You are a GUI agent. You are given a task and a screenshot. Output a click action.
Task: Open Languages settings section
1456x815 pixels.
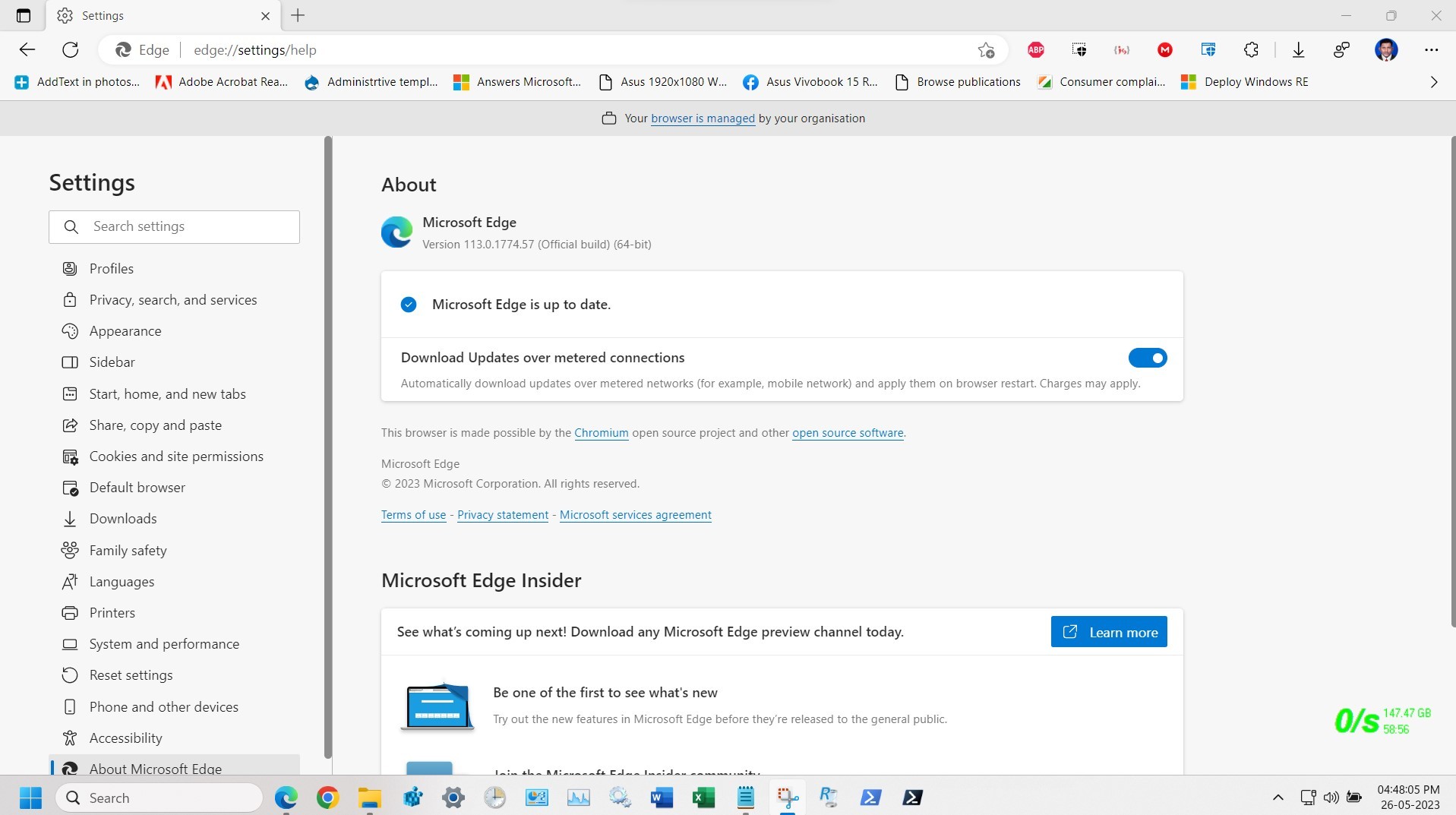click(175, 582)
